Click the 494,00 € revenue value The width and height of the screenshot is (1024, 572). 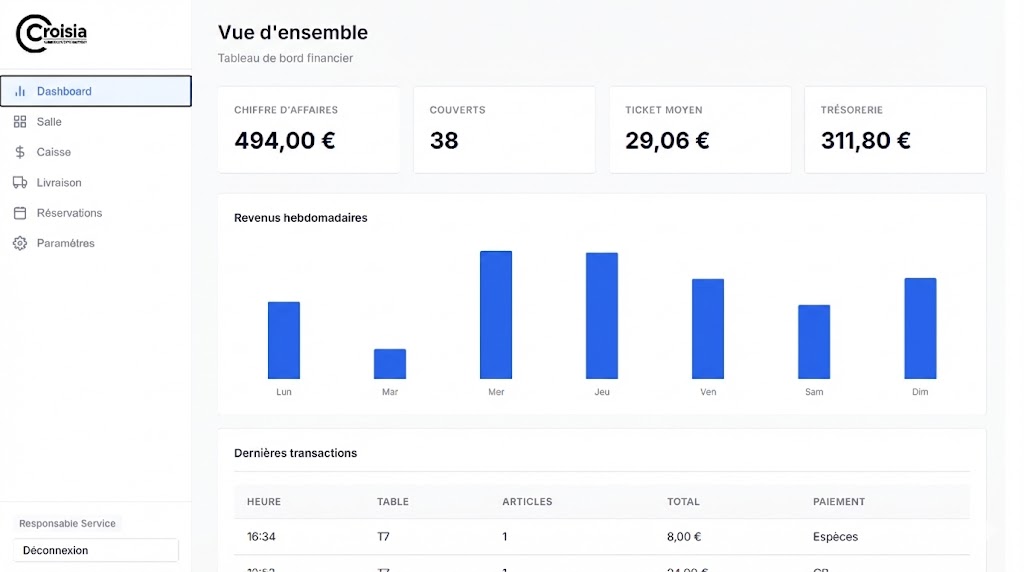[285, 140]
